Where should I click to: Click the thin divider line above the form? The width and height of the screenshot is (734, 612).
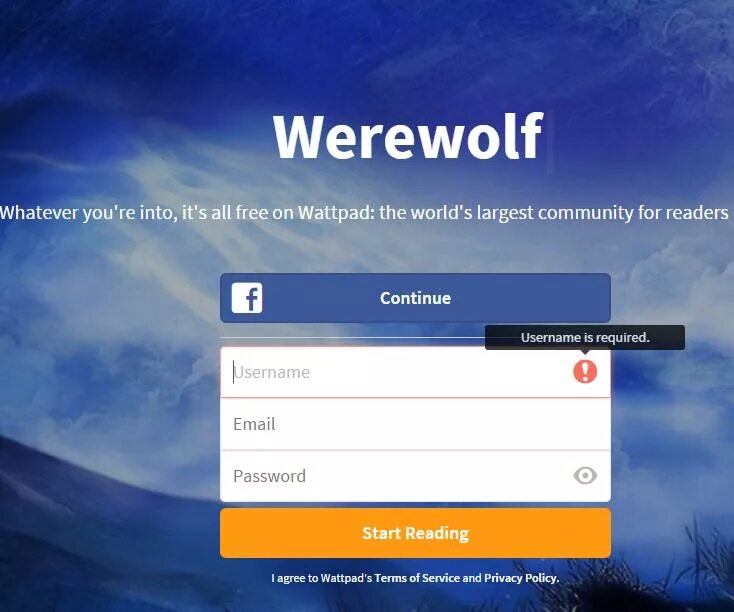click(352, 337)
